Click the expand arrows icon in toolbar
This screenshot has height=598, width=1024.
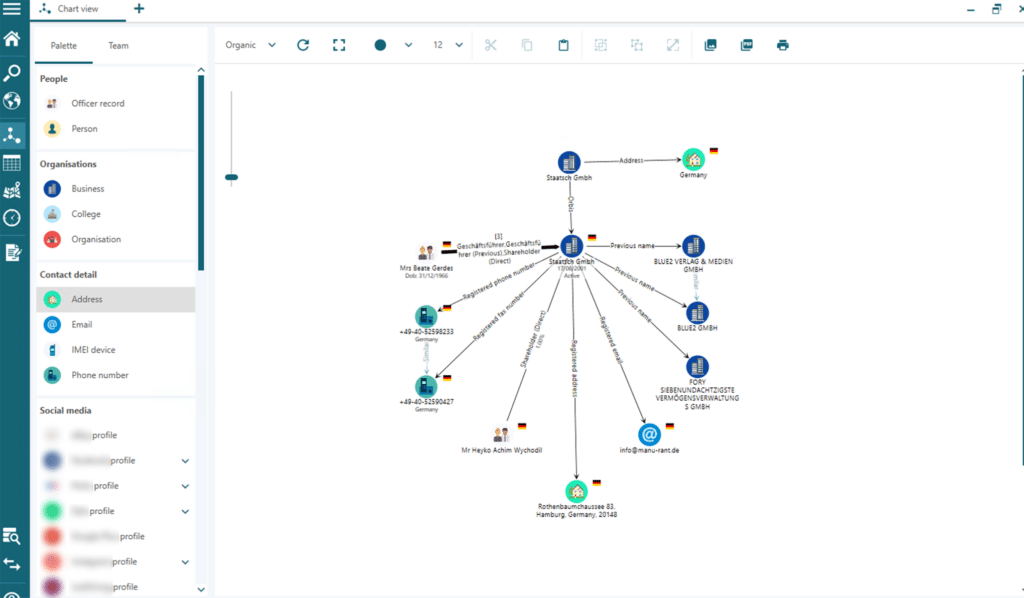673,45
